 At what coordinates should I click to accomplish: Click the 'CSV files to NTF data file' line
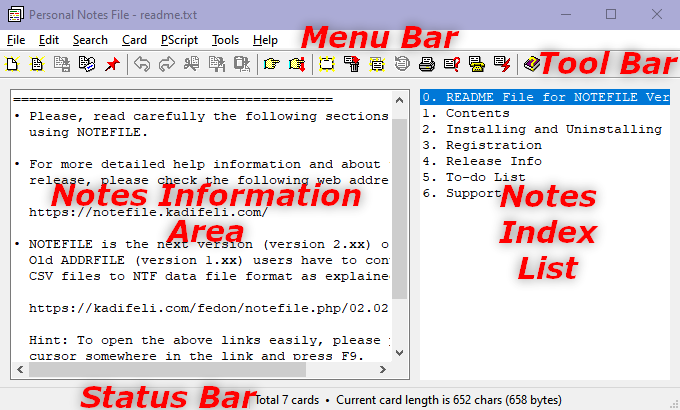point(209,276)
